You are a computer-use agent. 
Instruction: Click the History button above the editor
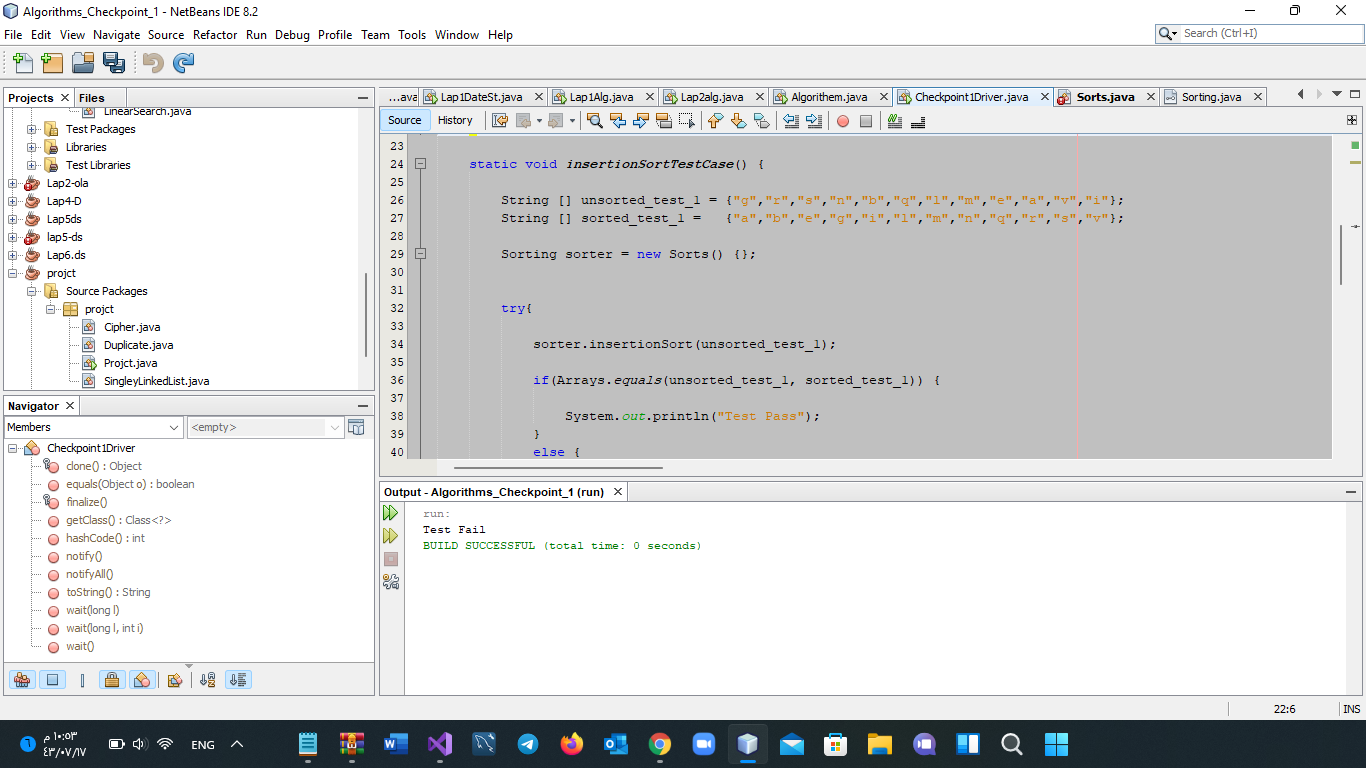point(455,120)
